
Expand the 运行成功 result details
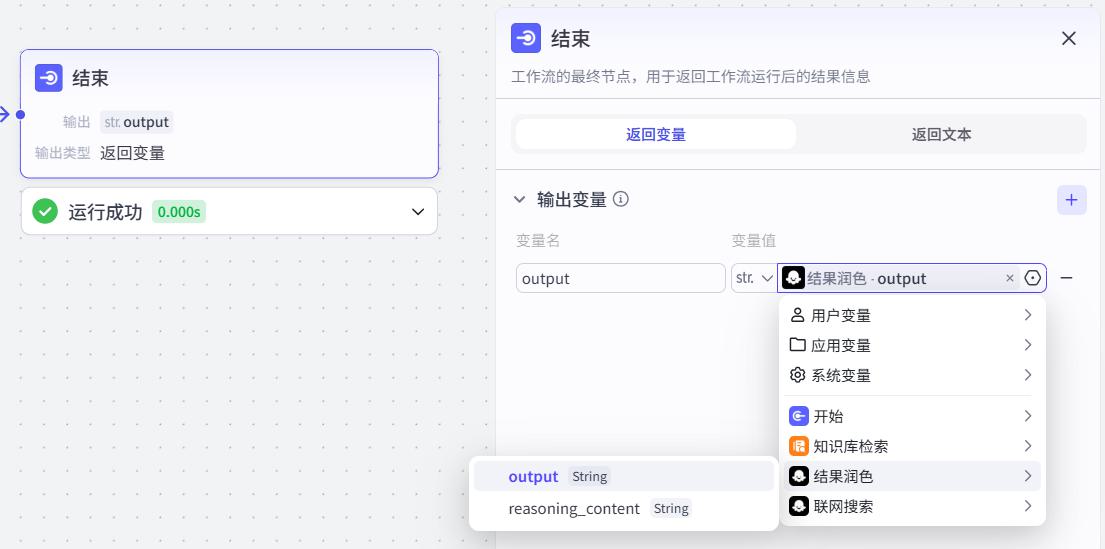418,211
